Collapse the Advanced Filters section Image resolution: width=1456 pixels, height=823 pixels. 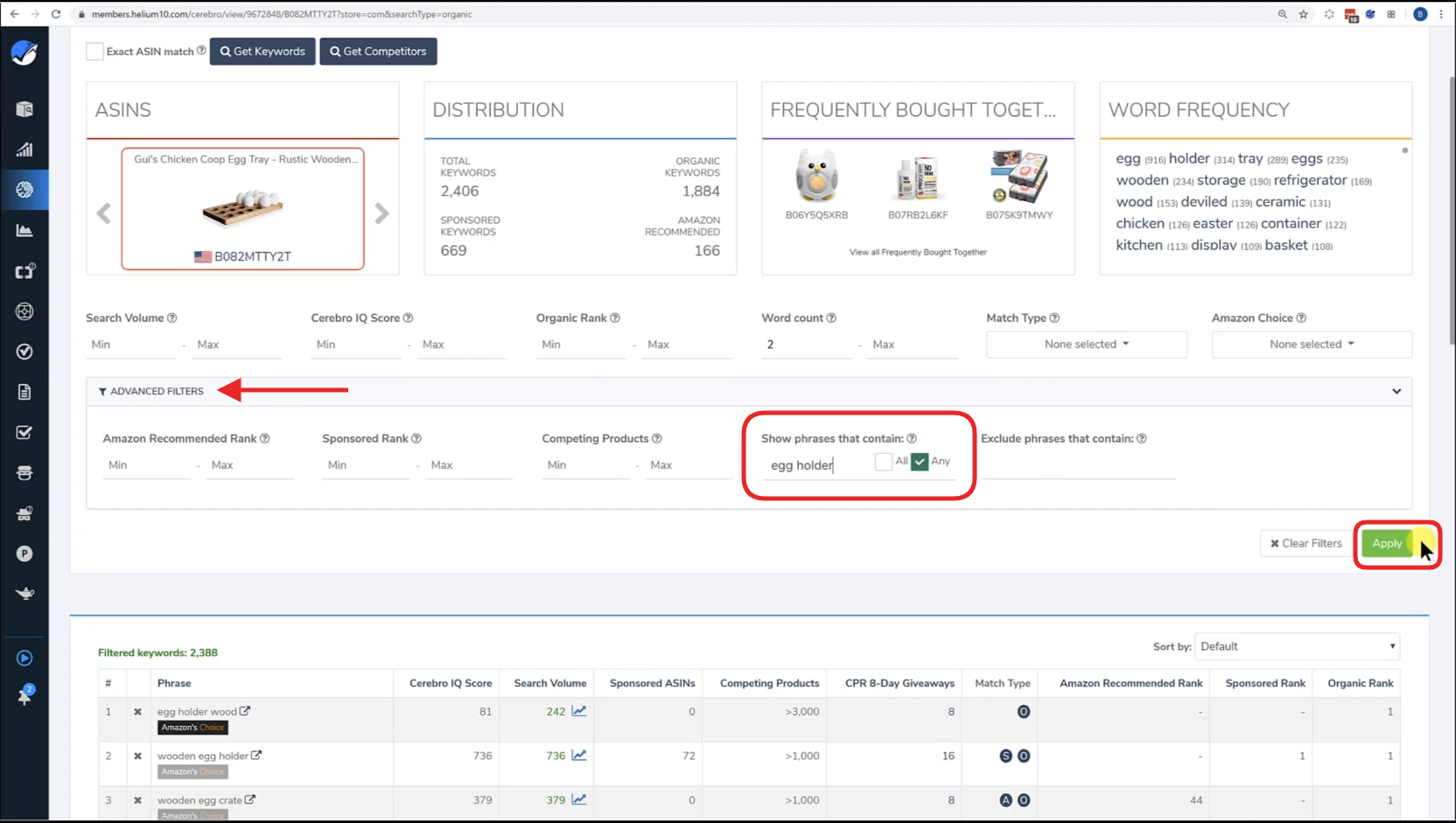(1396, 391)
